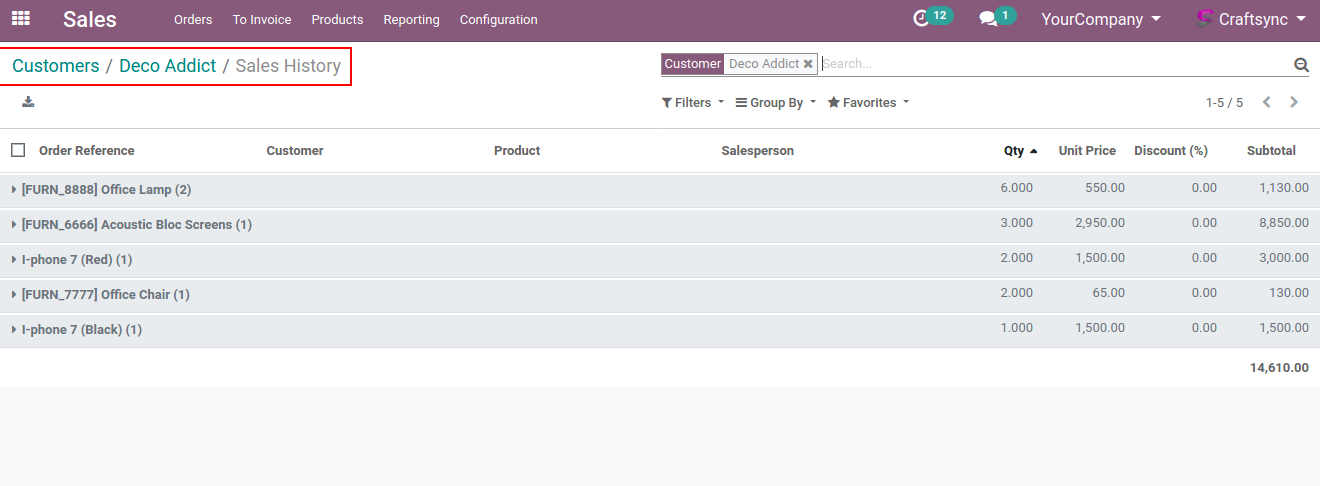The width and height of the screenshot is (1320, 486).
Task: Tick the select all rows checkbox
Action: 18,150
